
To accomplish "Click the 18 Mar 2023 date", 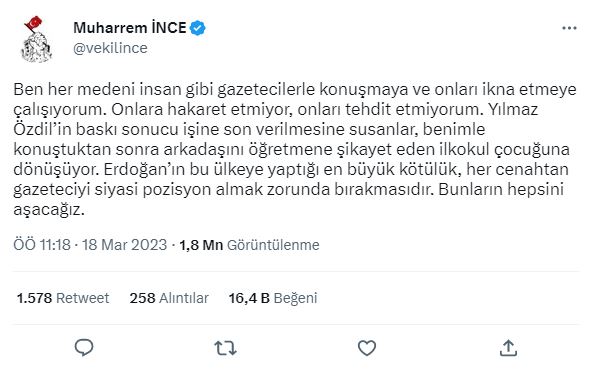I will [124, 245].
